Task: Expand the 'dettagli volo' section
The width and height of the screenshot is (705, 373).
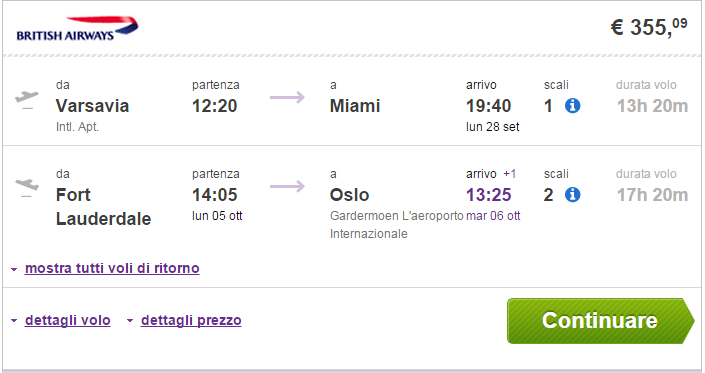Action: tap(67, 320)
